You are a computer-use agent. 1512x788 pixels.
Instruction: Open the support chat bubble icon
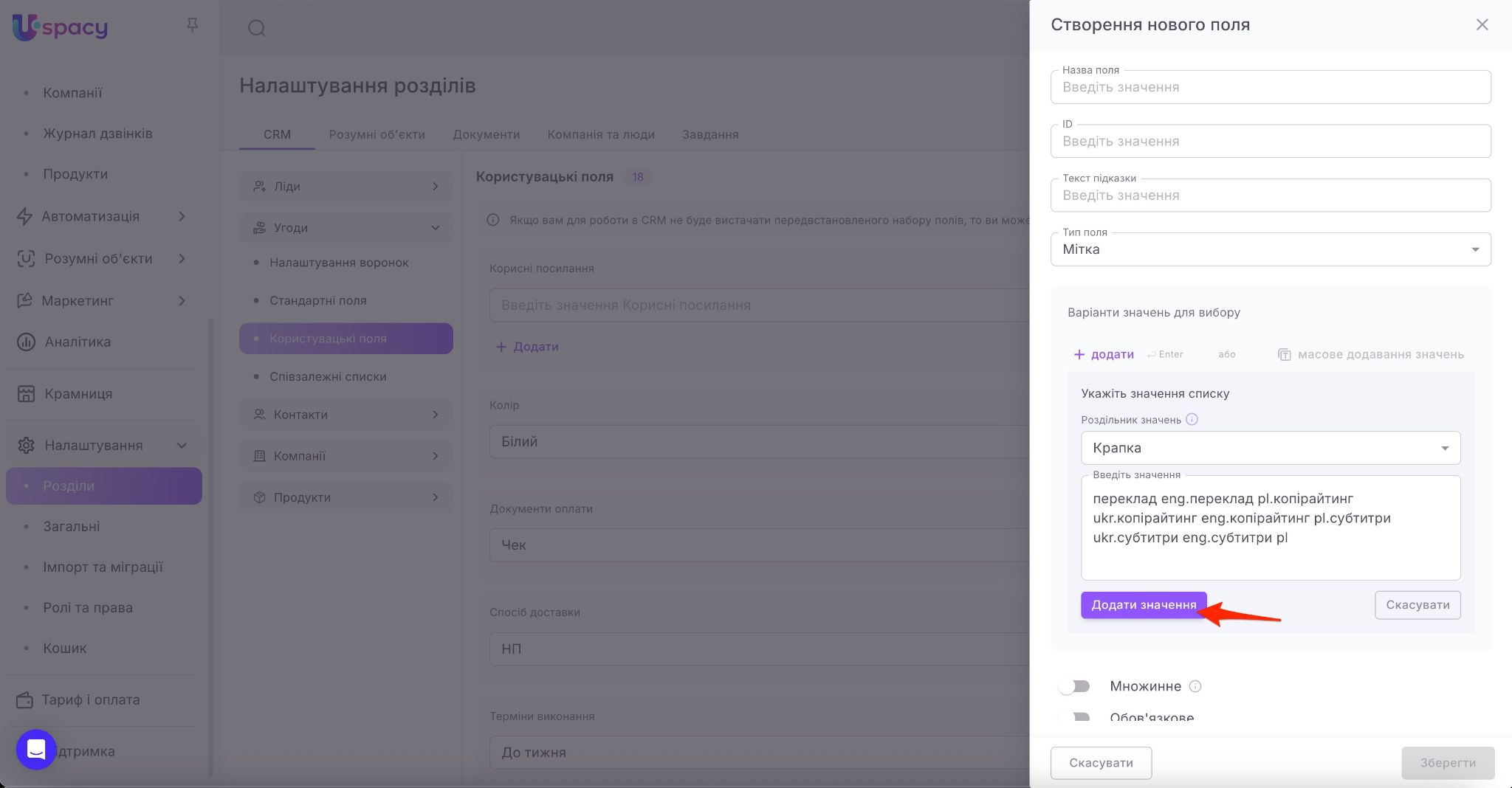click(36, 750)
